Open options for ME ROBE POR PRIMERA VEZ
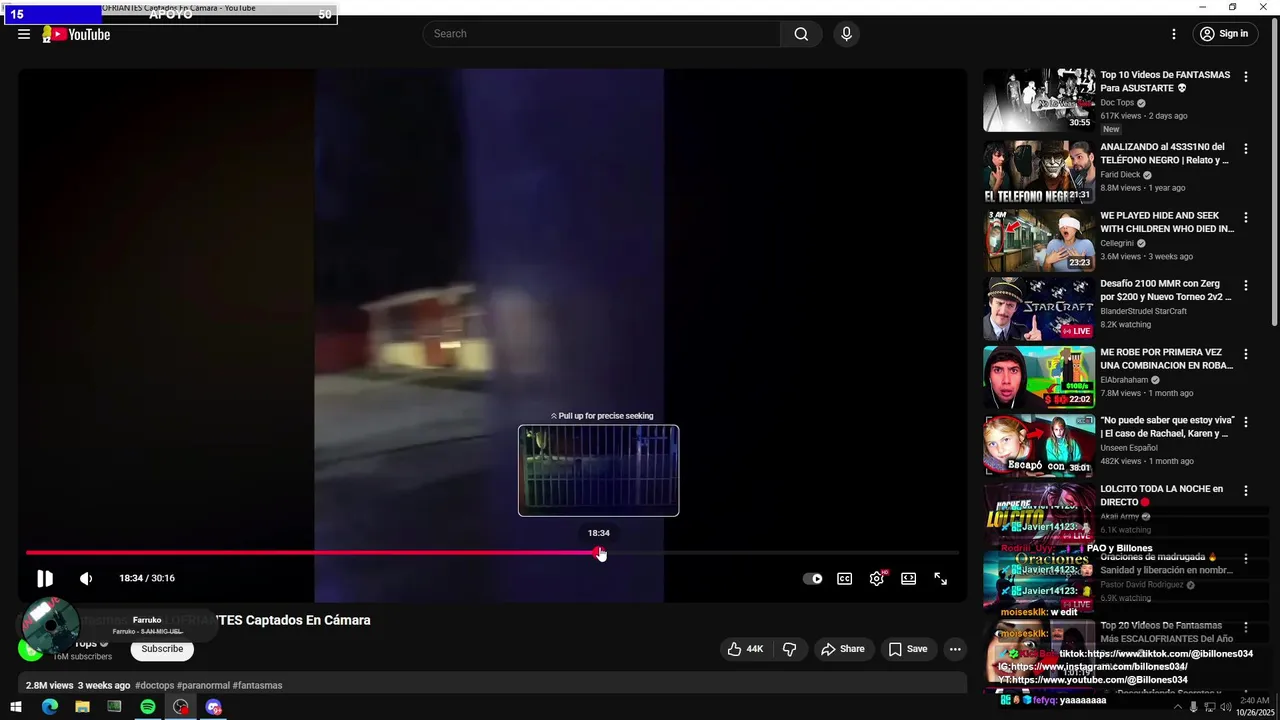Screen dimensions: 1280x720 (x=1246, y=354)
